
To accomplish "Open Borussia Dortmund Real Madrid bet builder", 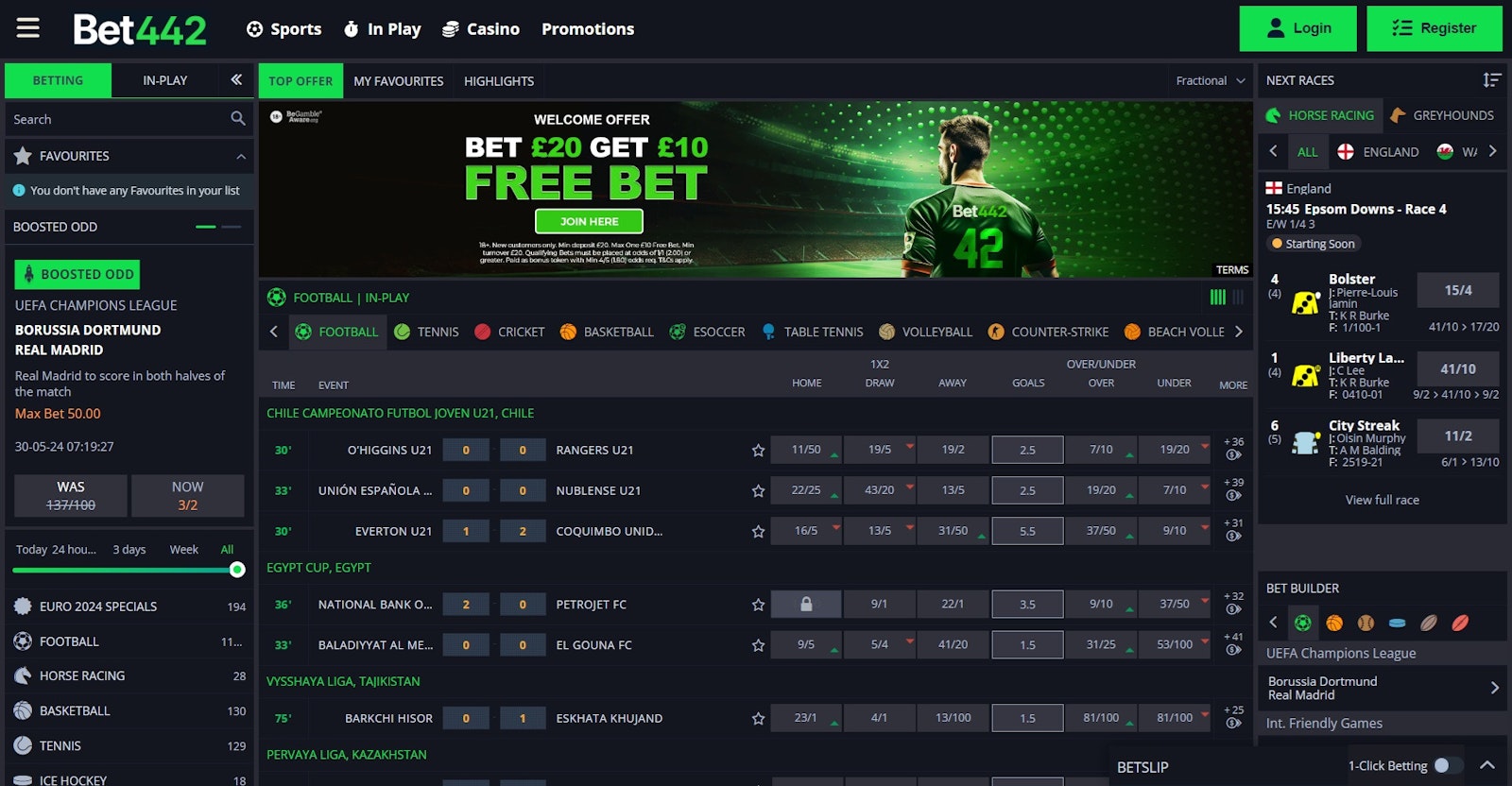I will pyautogui.click(x=1383, y=688).
